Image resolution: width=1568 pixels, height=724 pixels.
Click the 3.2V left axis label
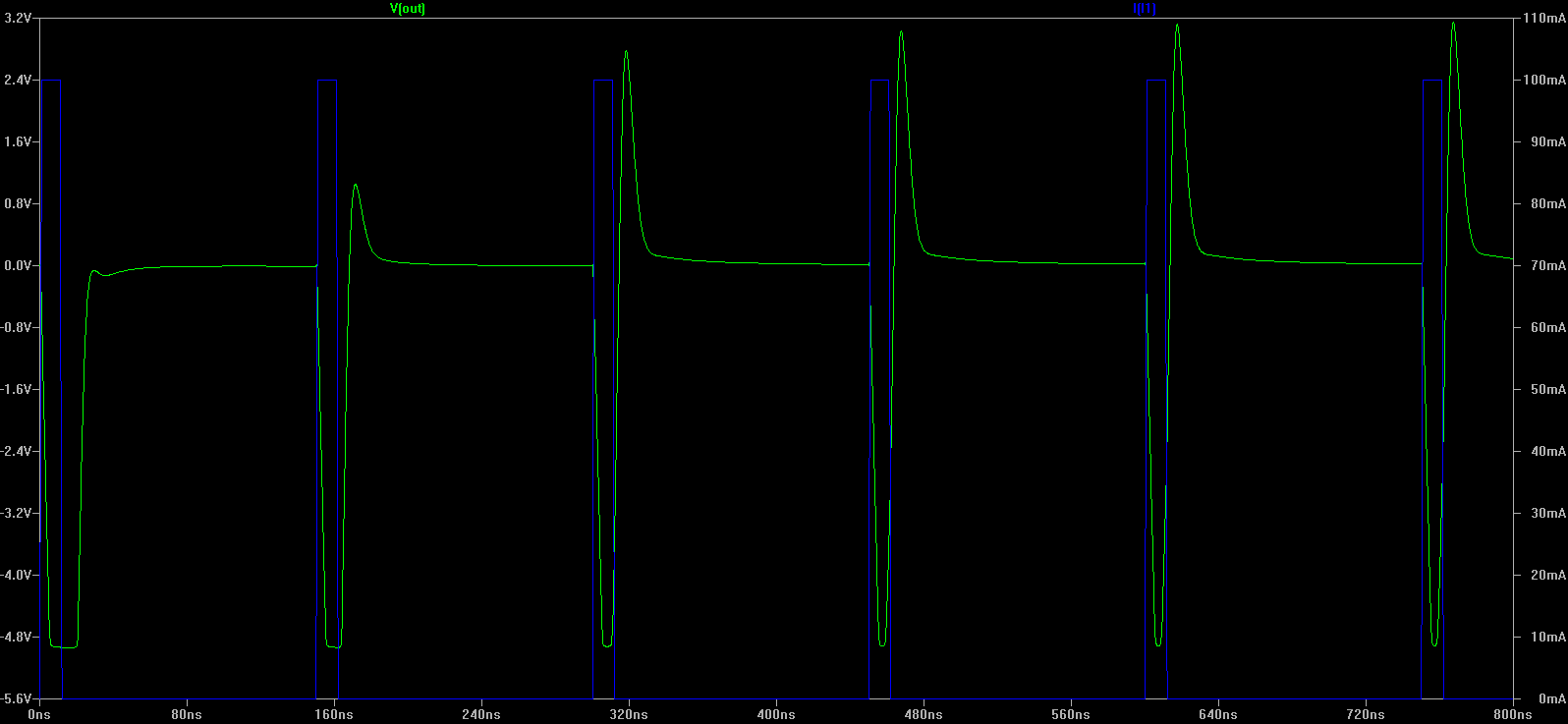click(18, 18)
